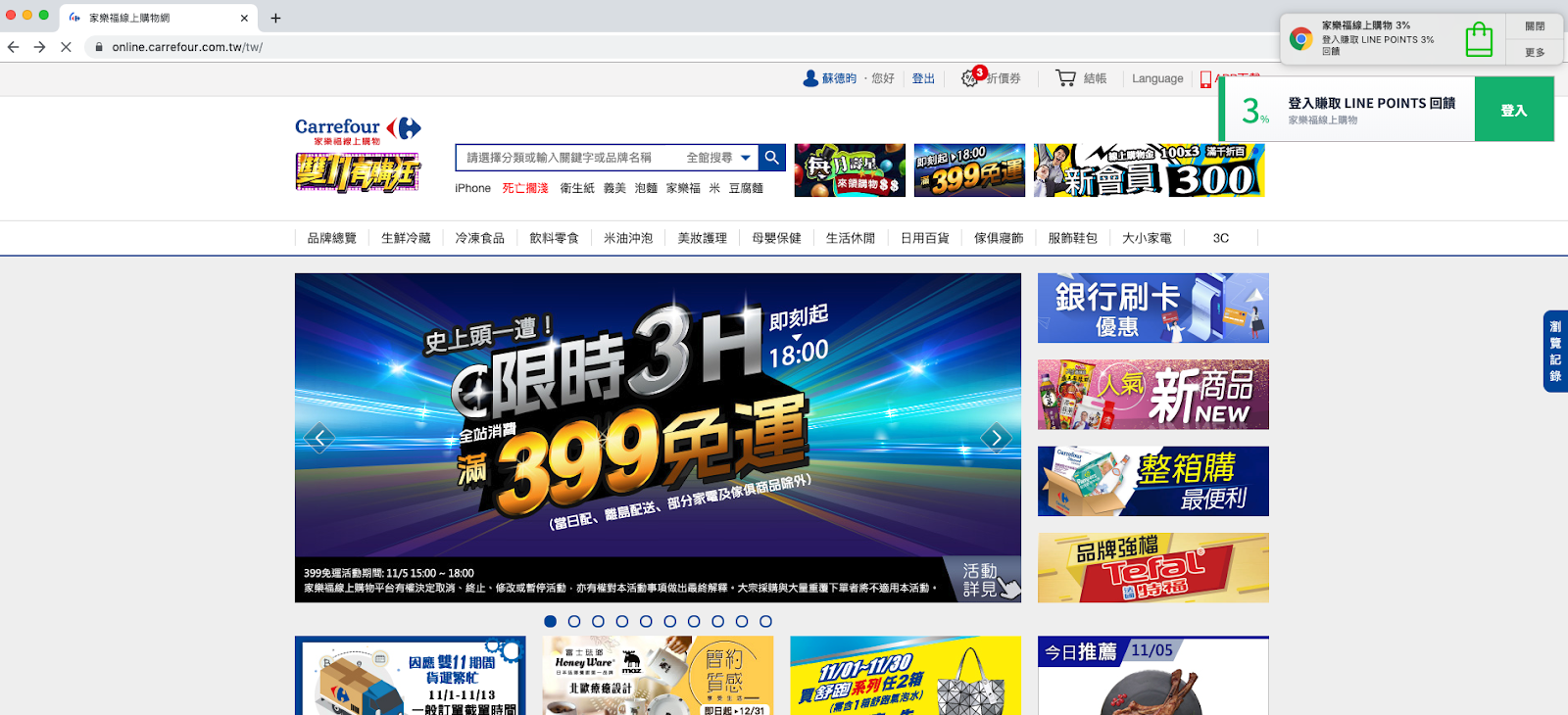Open the 生鮮冷藏 category
The width and height of the screenshot is (1568, 715).
click(406, 238)
